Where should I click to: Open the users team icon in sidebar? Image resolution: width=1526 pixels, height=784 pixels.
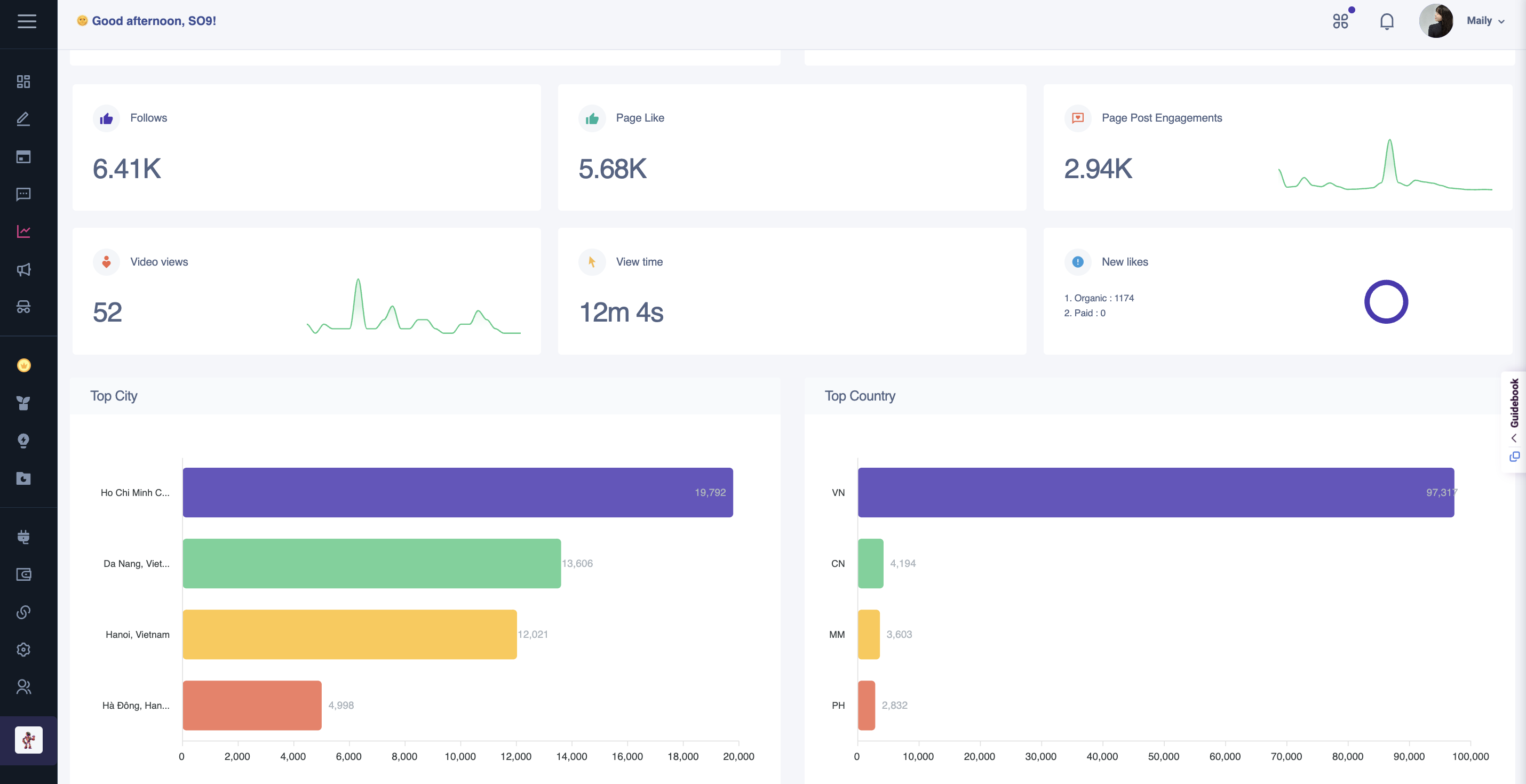[23, 687]
